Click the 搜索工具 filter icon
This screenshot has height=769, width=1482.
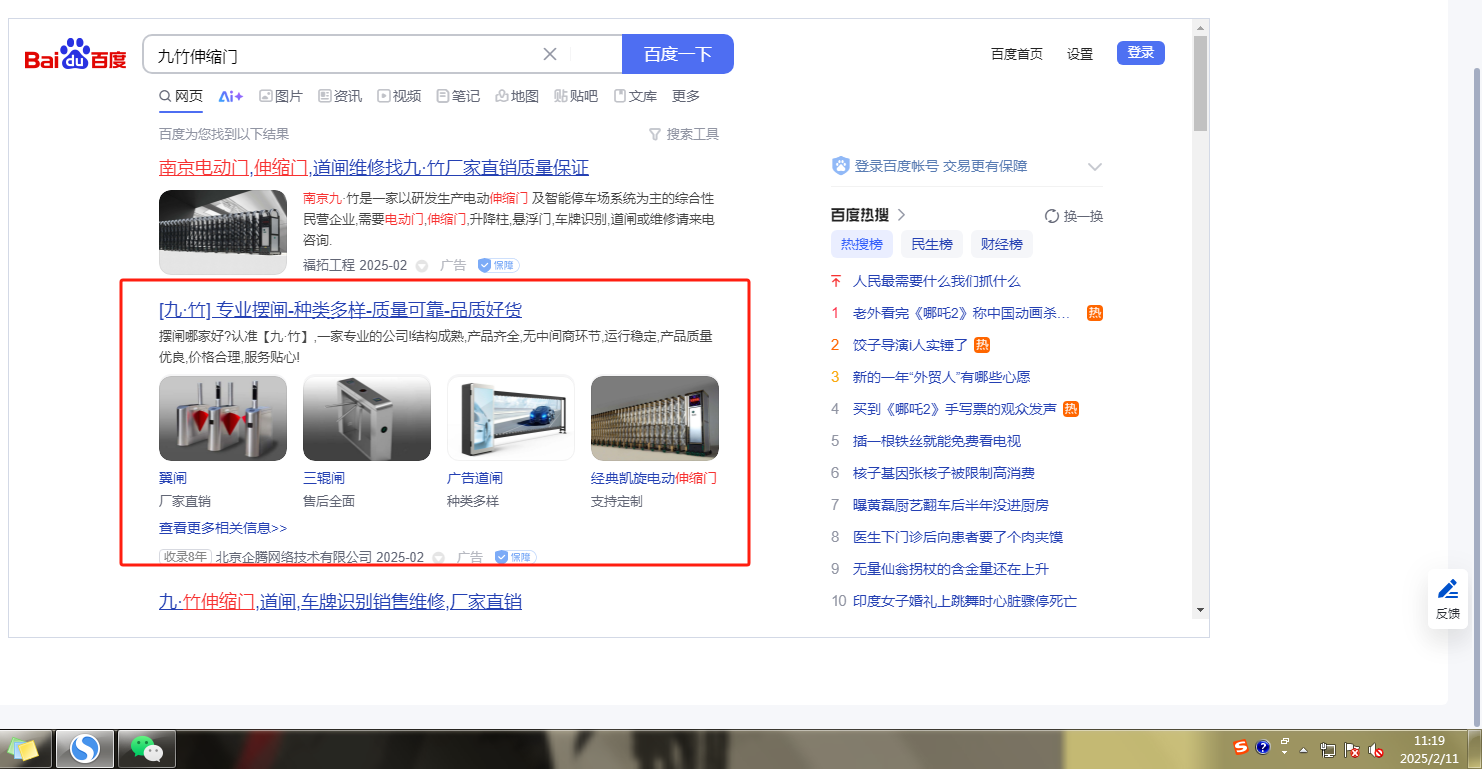point(655,134)
